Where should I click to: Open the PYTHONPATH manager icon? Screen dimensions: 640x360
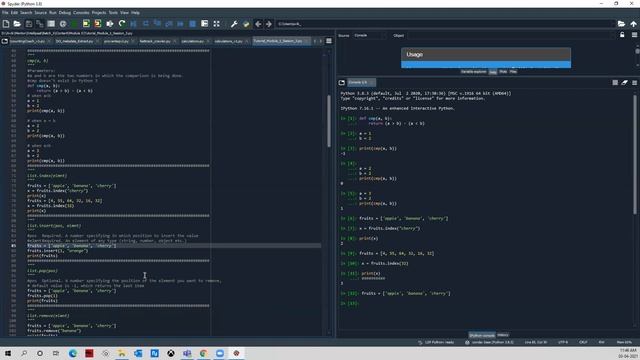246,24
